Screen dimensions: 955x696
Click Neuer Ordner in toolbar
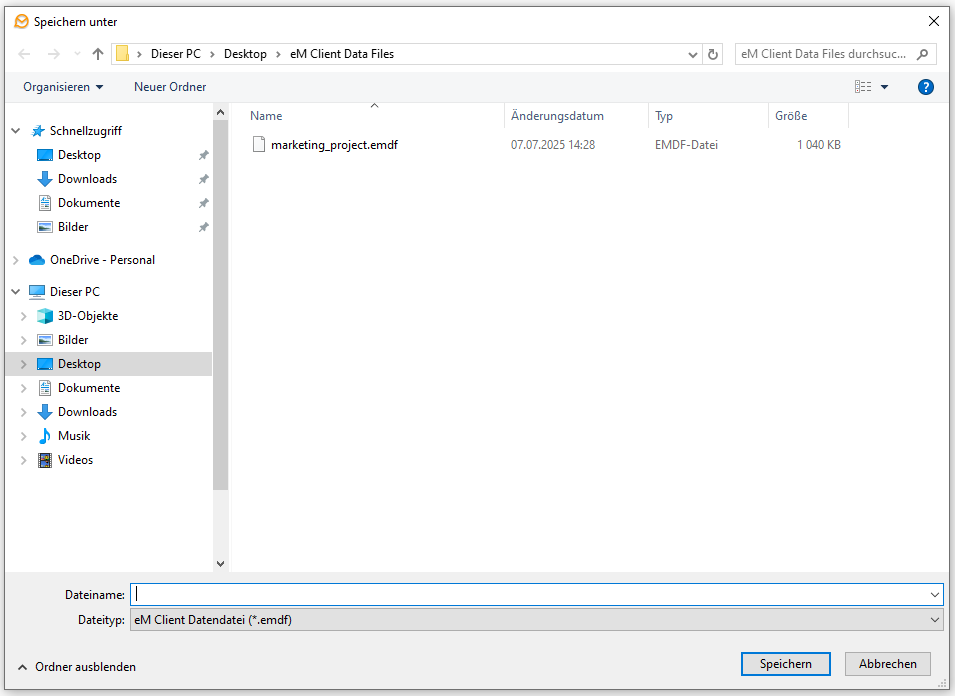170,87
